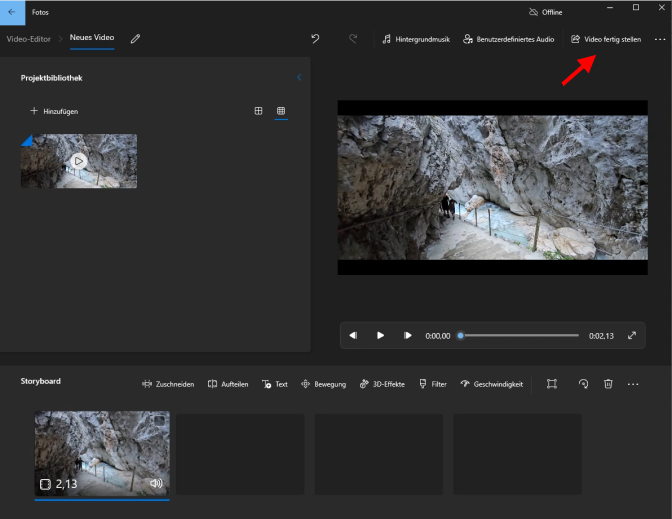Viewport: 672px width, 519px height.
Task: Go to Video-Editor breadcrumb
Action: click(x=30, y=38)
